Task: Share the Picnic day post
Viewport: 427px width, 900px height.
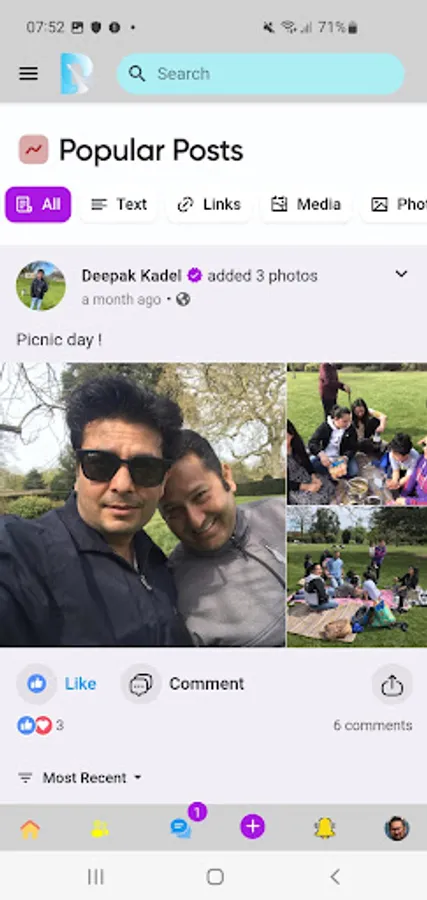Action: point(392,685)
